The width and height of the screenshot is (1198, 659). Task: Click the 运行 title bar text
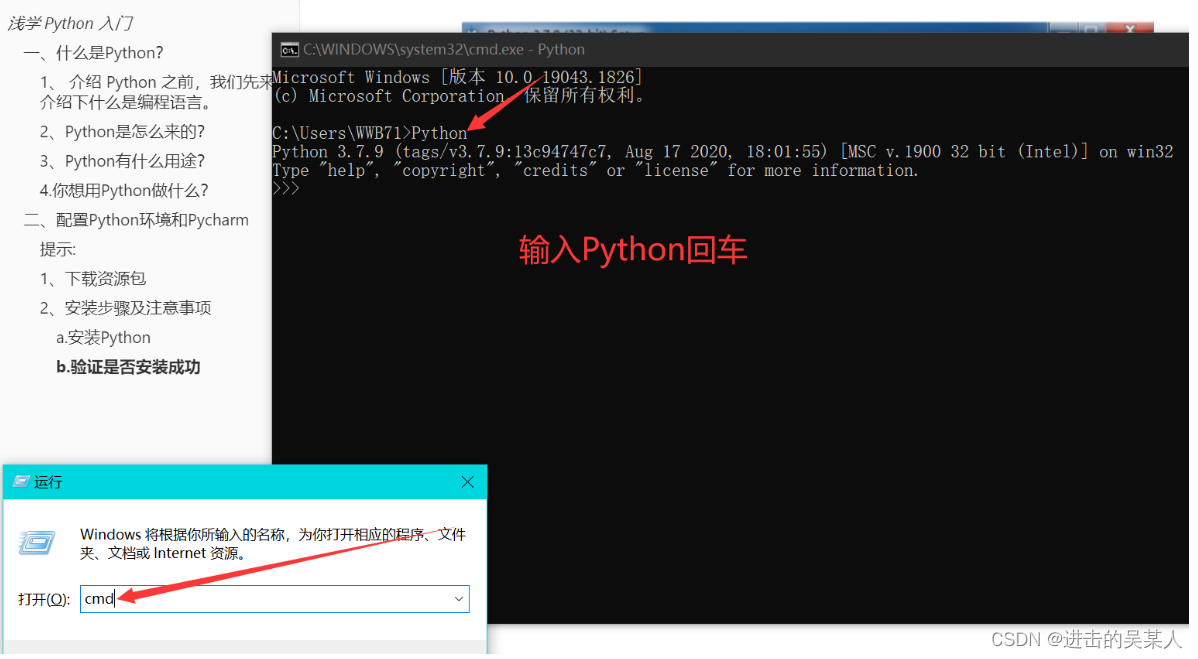click(x=47, y=482)
